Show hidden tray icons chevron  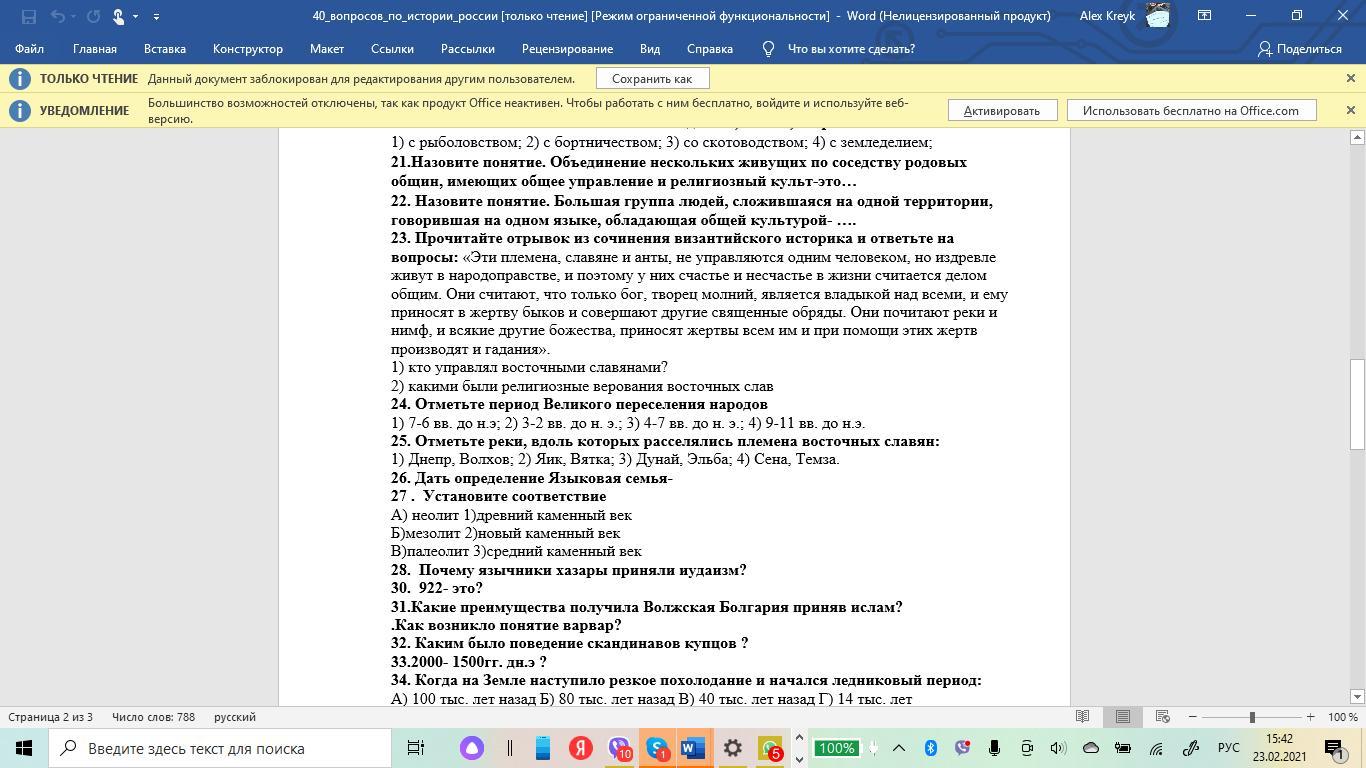point(899,748)
